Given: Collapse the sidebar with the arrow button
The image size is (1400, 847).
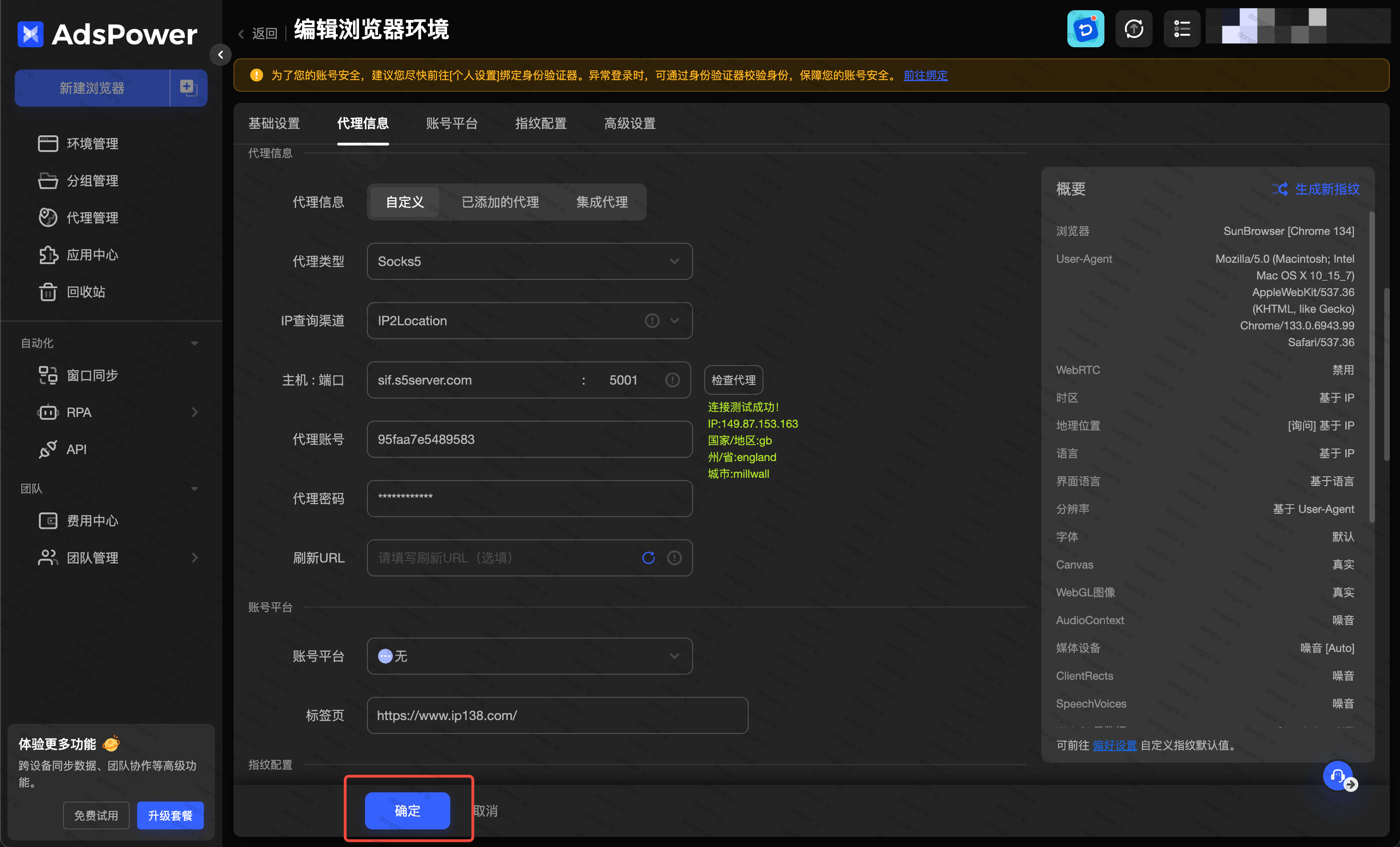Looking at the screenshot, I should point(221,55).
